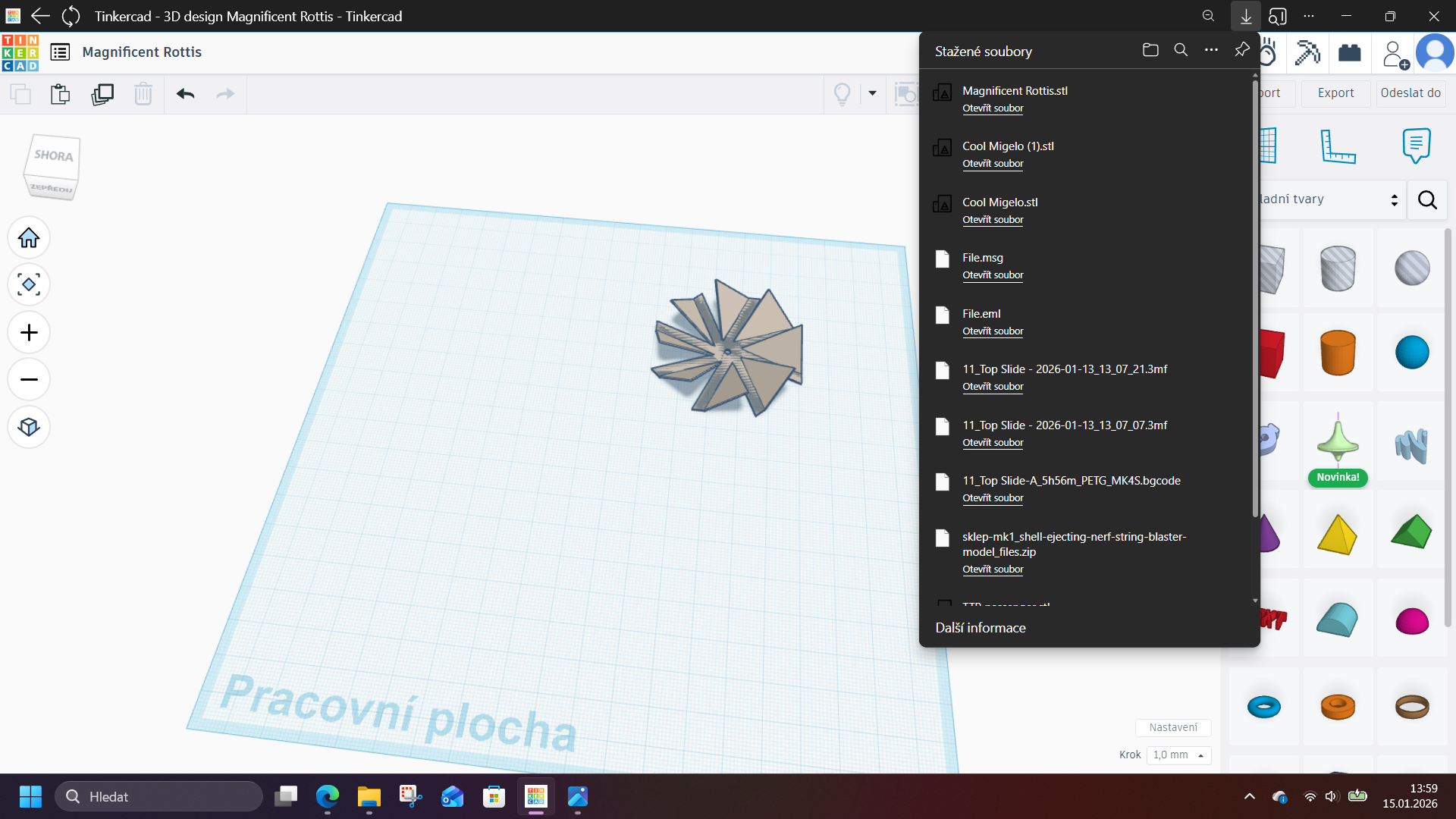Click the Copy tool in the toolbar
This screenshot has width=1456, height=819.
(x=20, y=94)
